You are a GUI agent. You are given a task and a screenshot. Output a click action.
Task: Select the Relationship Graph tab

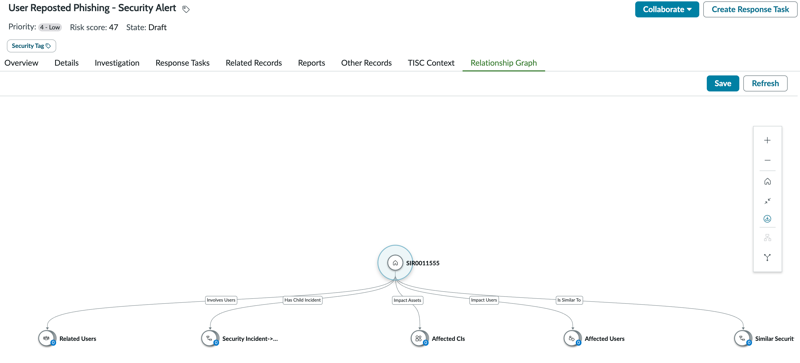pyautogui.click(x=504, y=63)
